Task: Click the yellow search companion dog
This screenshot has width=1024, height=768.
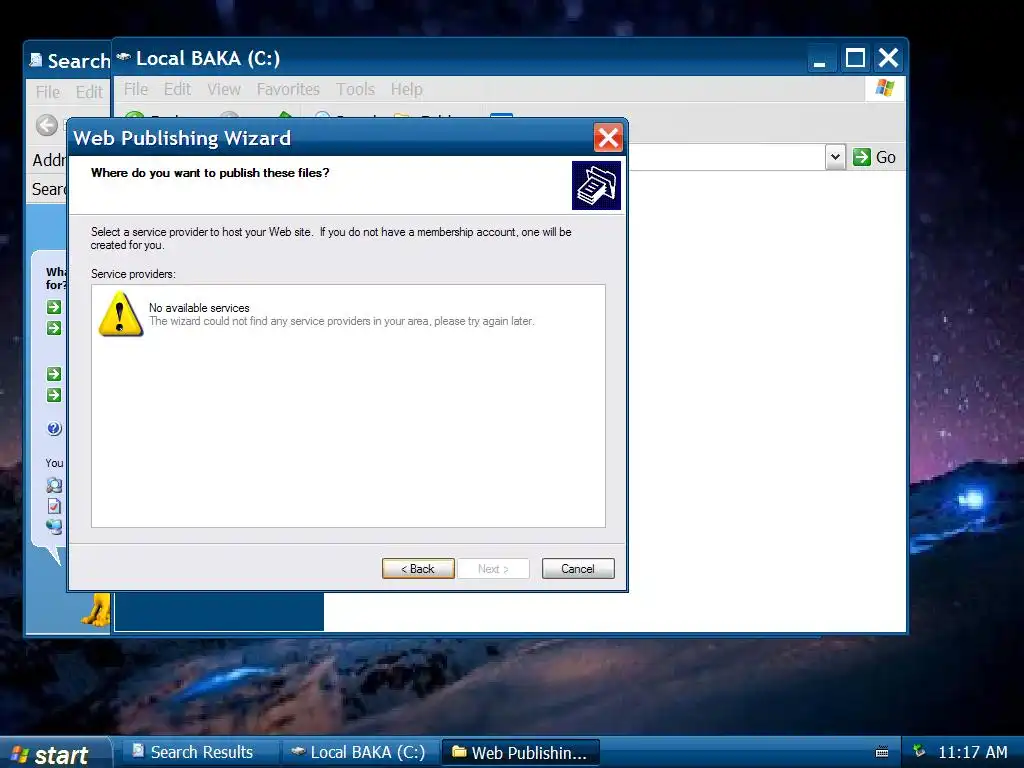Action: [x=96, y=610]
